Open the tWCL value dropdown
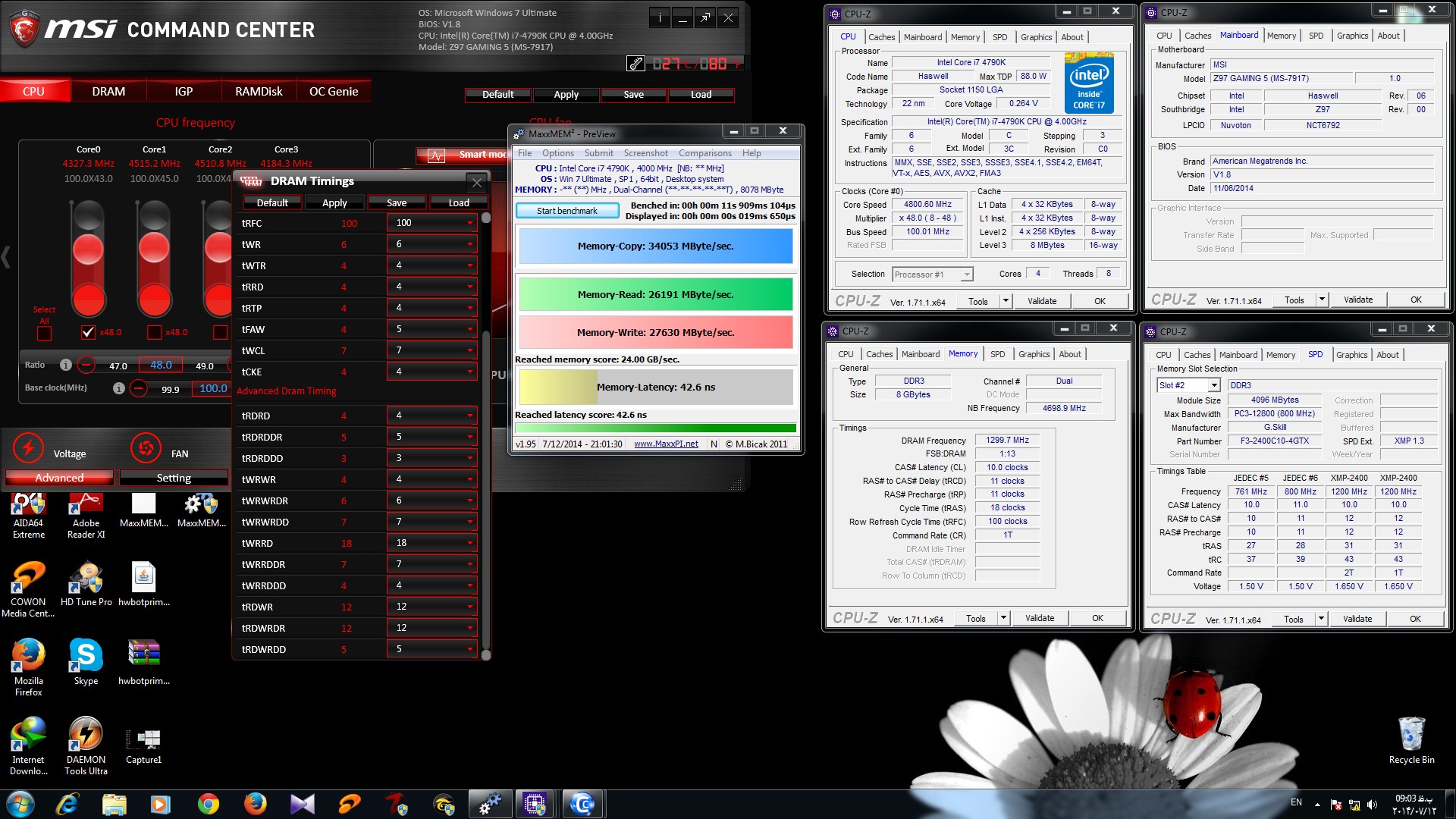 431,350
